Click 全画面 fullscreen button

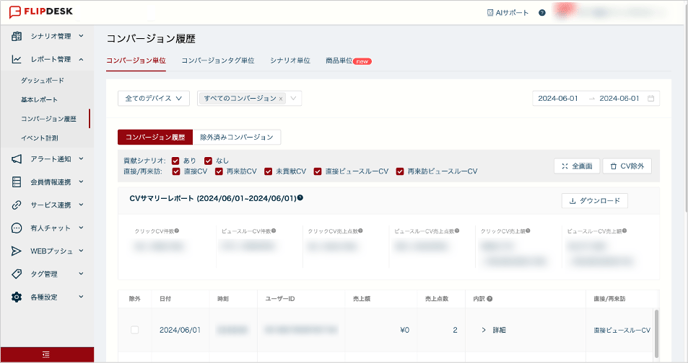577,166
